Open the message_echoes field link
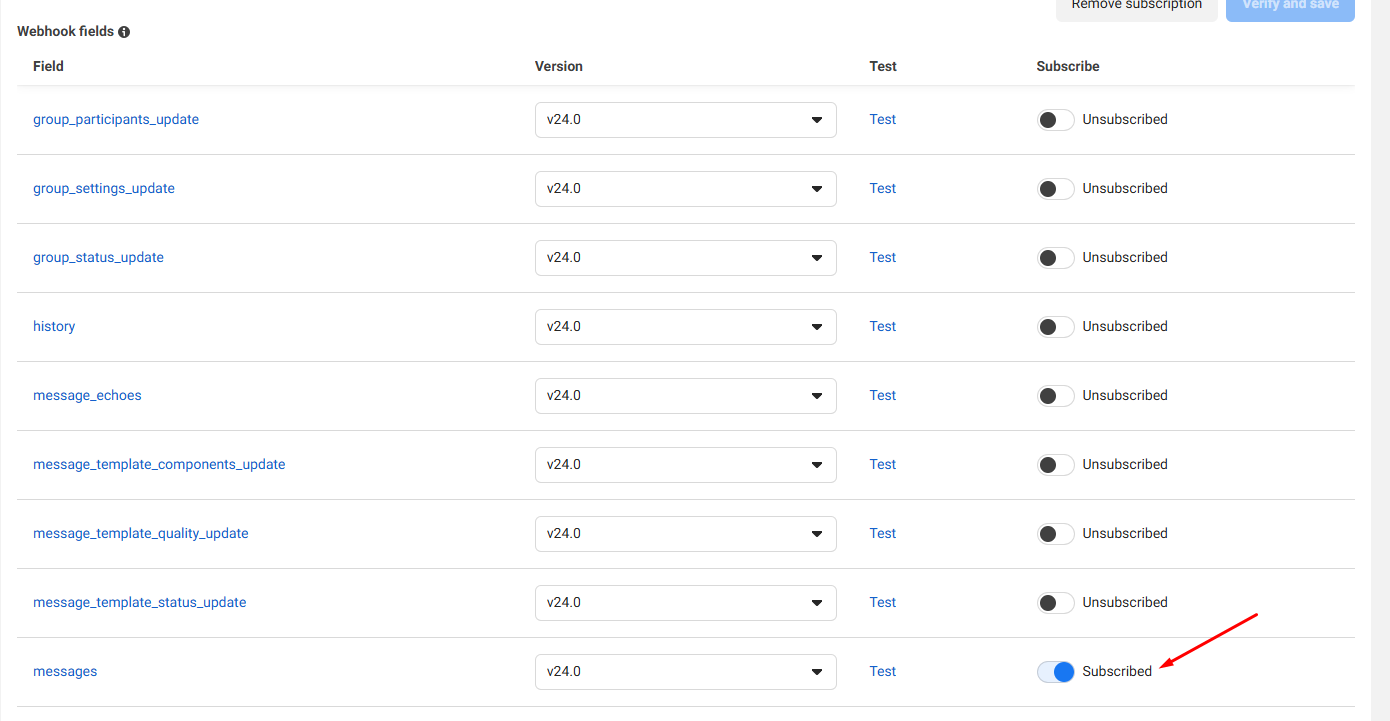Viewport: 1390px width, 721px height. point(87,396)
